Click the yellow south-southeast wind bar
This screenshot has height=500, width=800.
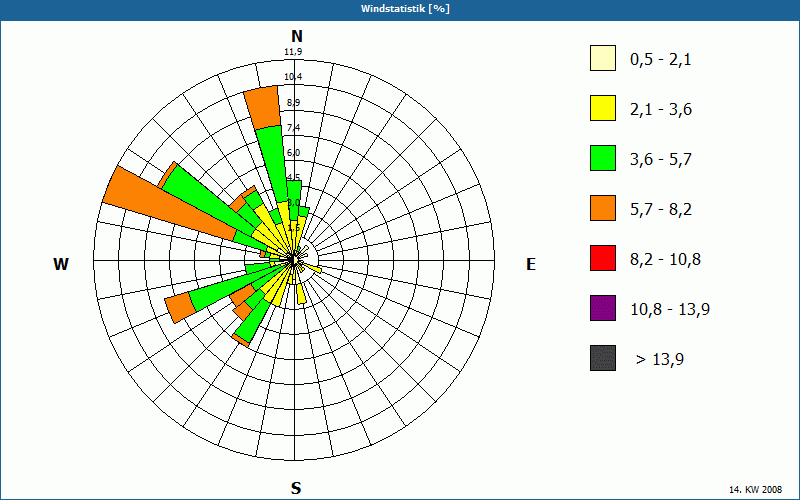pos(301,294)
